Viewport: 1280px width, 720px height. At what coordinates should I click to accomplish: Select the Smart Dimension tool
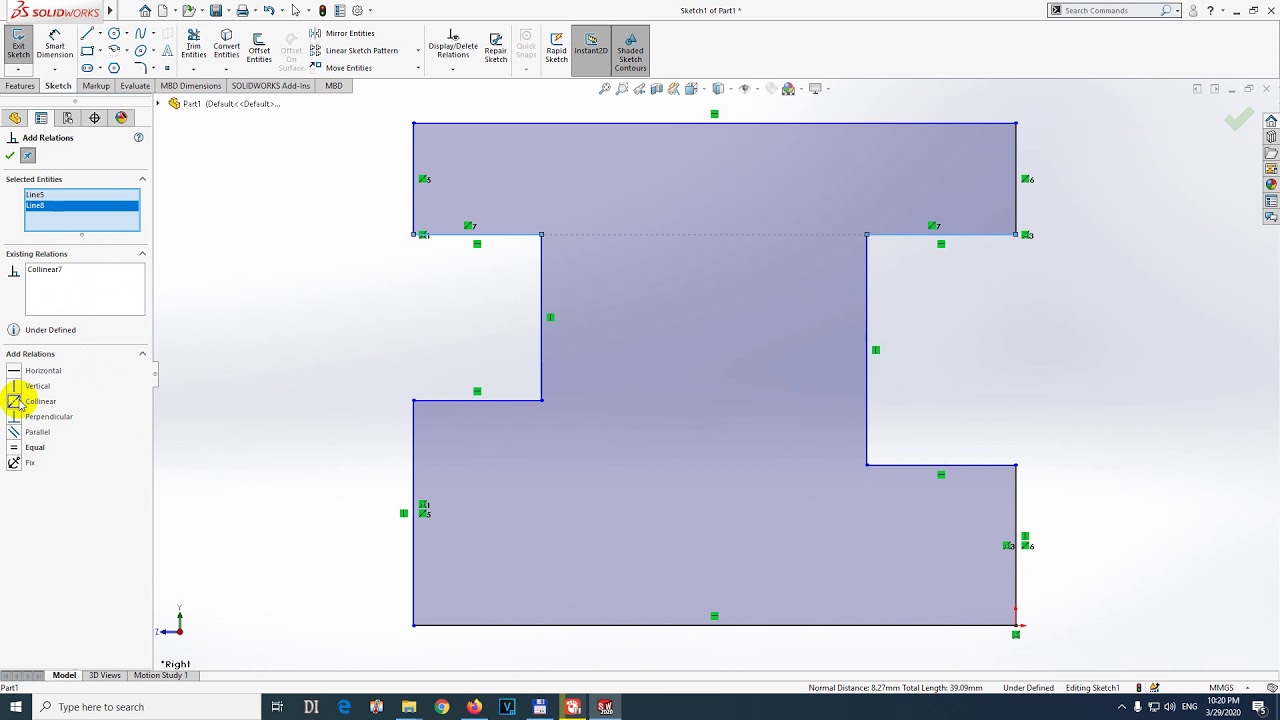coord(55,44)
